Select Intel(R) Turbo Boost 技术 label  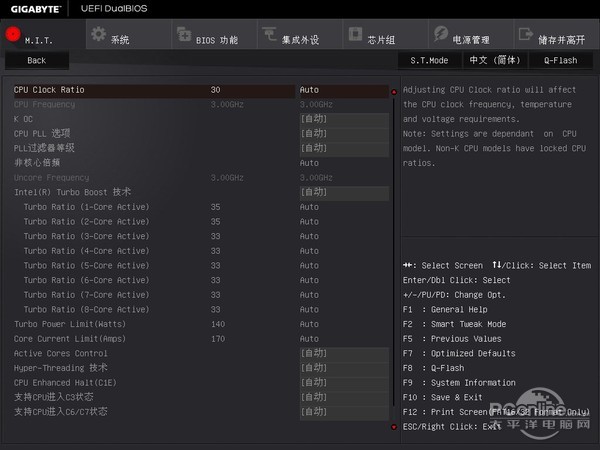click(72, 192)
